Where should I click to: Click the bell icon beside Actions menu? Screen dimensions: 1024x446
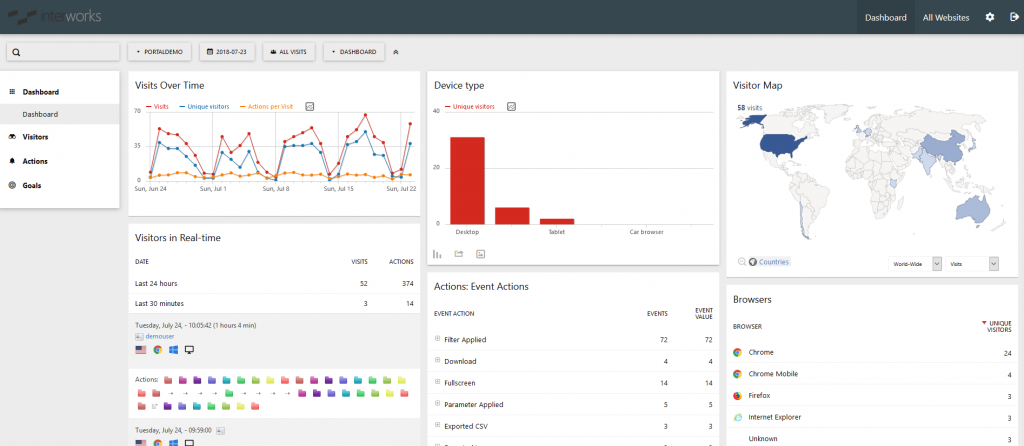click(x=12, y=161)
